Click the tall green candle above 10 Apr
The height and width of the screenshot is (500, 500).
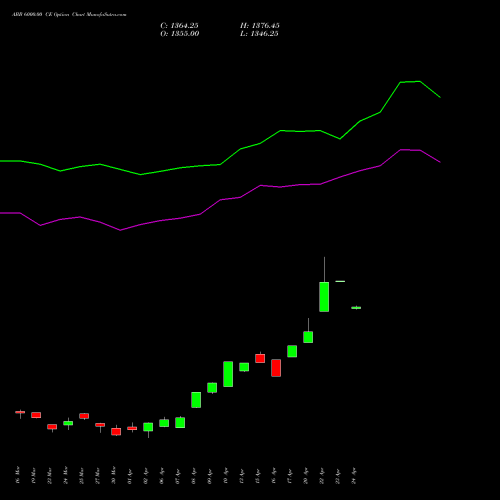pyautogui.click(x=228, y=374)
